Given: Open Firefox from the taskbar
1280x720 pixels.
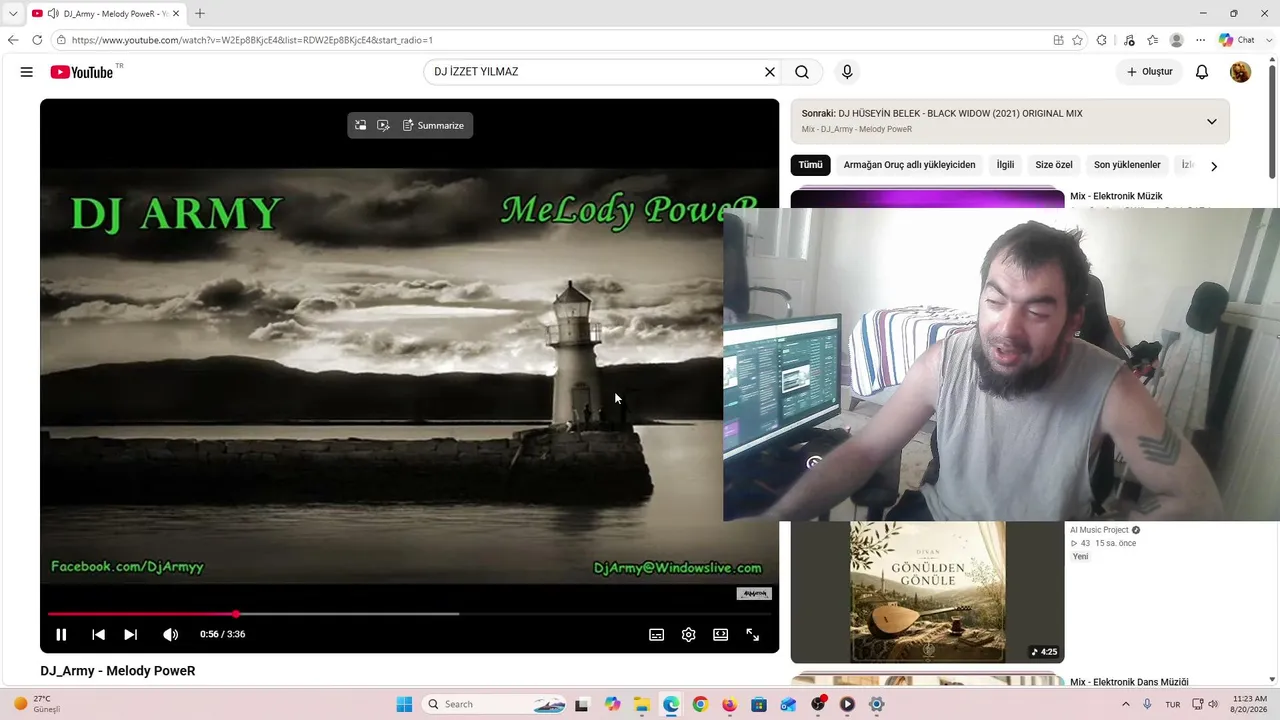Looking at the screenshot, I should (729, 704).
